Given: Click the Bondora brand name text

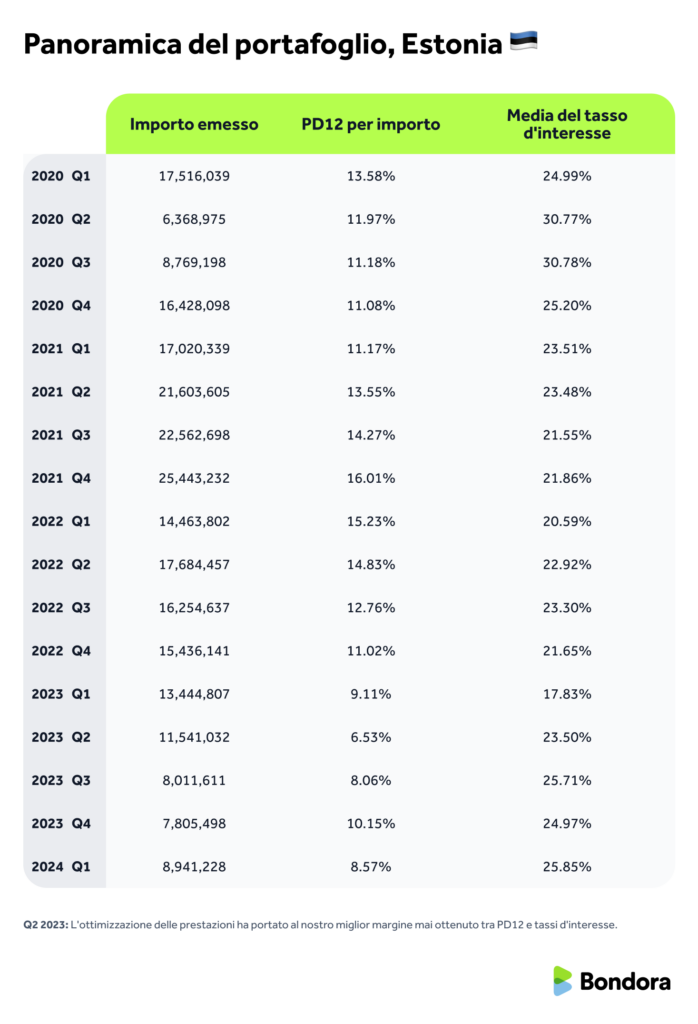Looking at the screenshot, I should (x=626, y=982).
